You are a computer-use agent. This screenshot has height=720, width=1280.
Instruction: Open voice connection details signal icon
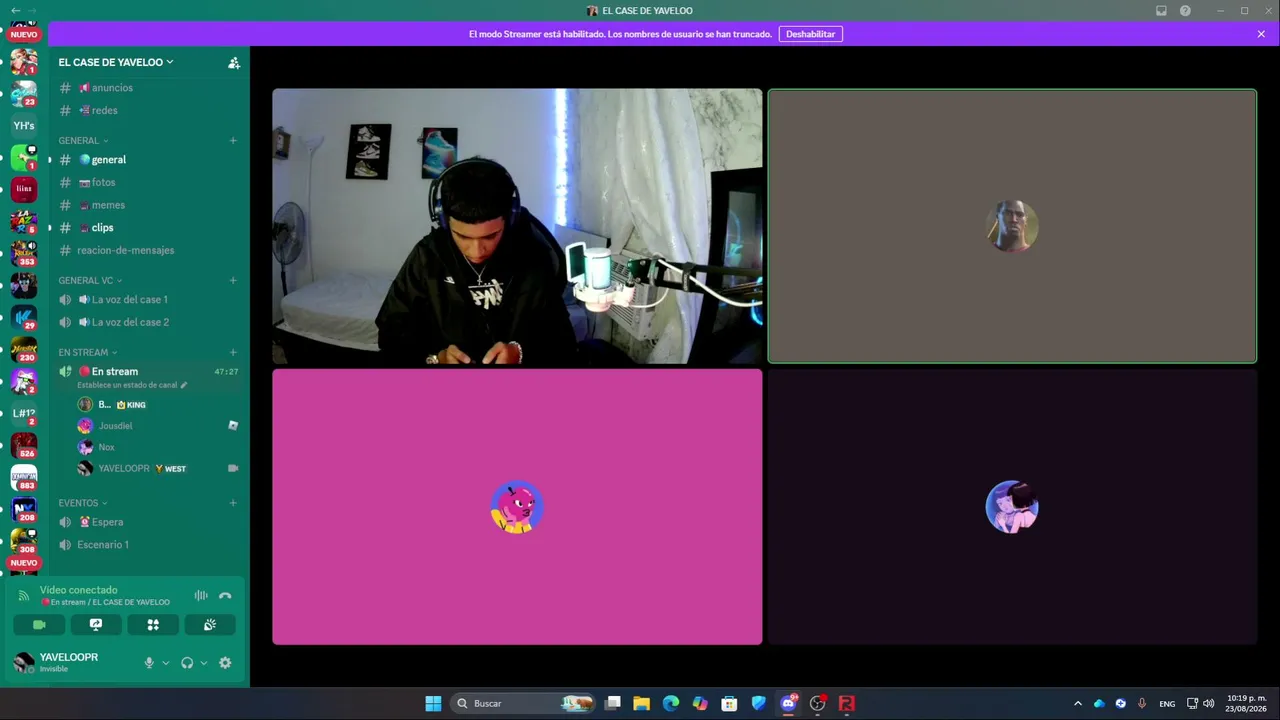(x=24, y=596)
